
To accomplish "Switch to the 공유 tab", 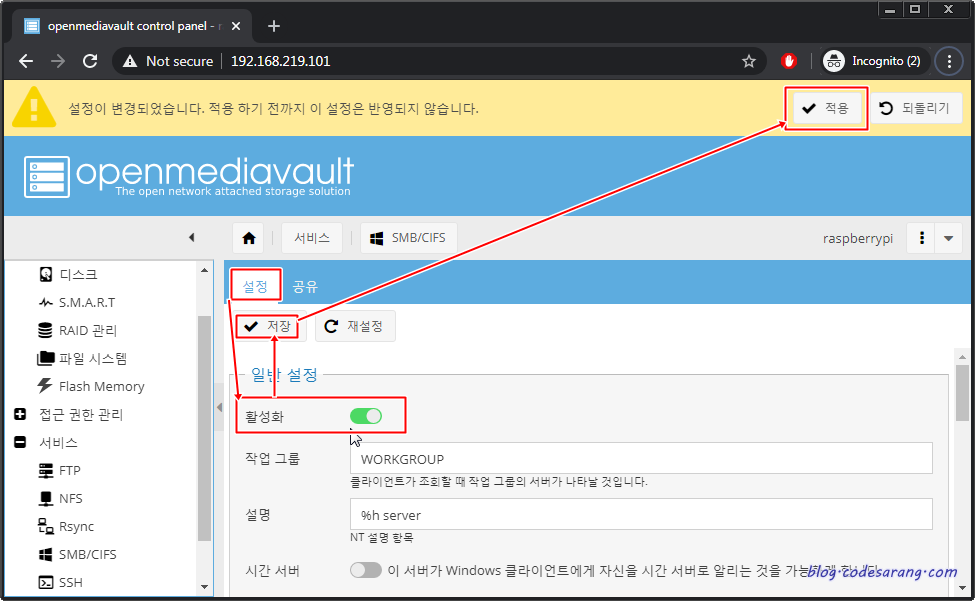I will (305, 286).
